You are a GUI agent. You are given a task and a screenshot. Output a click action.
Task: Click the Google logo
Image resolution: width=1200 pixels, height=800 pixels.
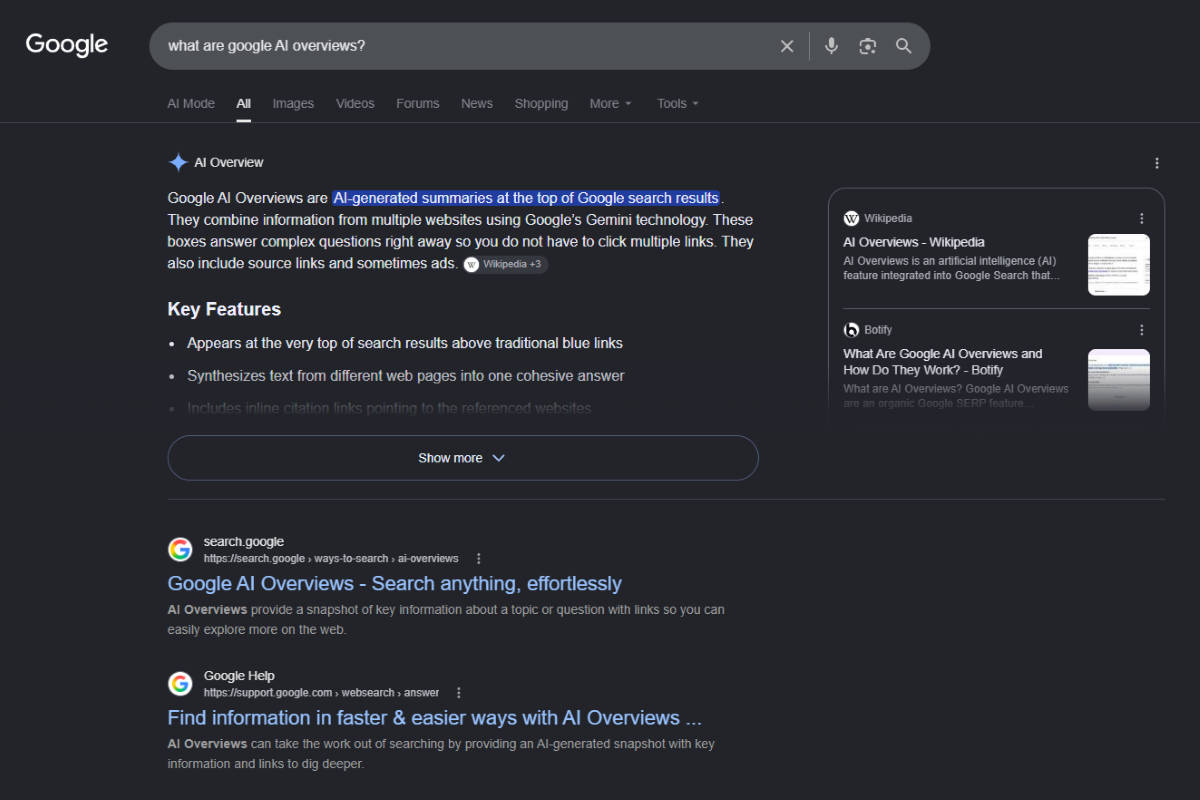point(67,45)
